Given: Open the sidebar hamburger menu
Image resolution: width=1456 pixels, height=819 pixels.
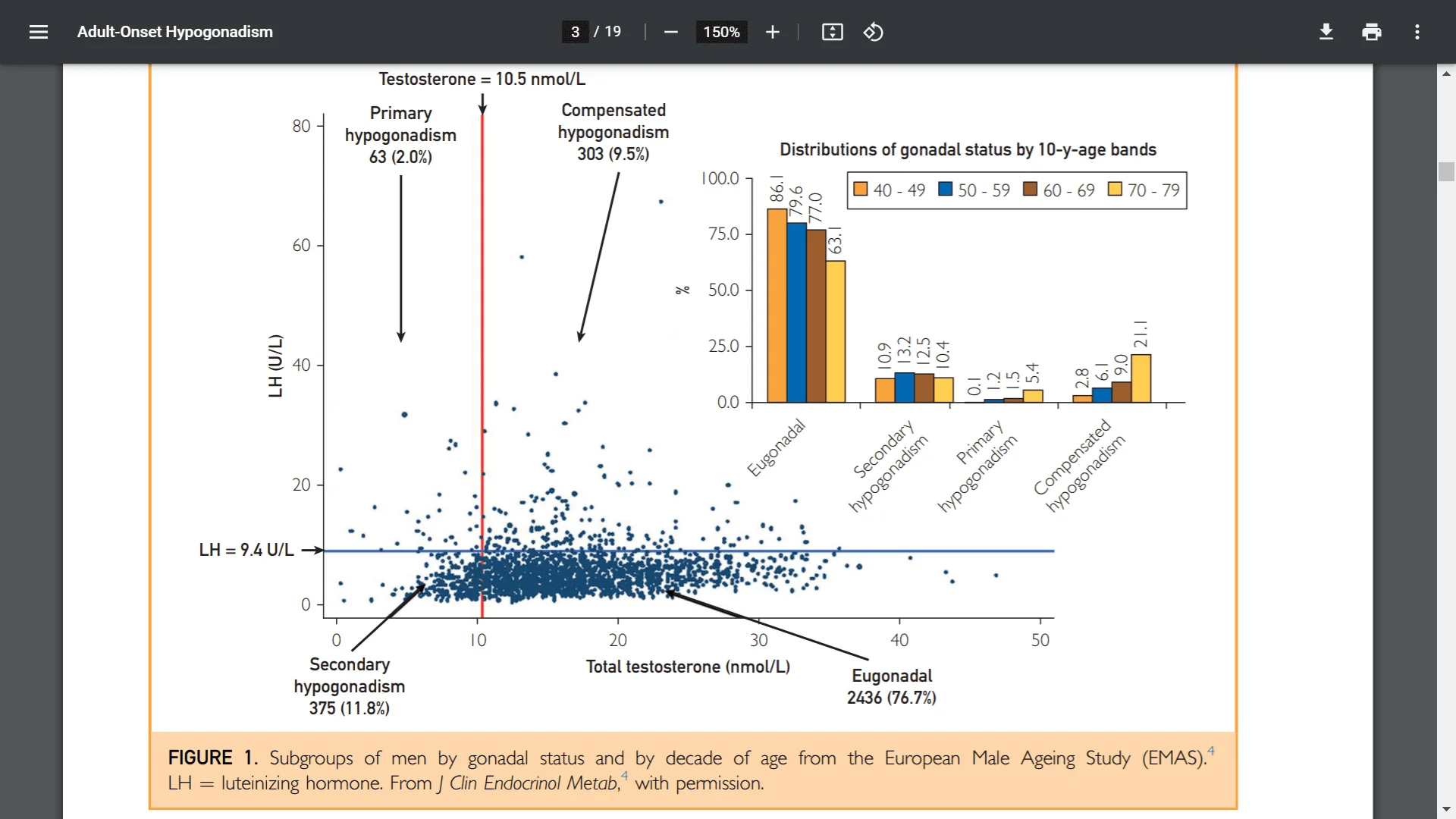Looking at the screenshot, I should pyautogui.click(x=39, y=32).
